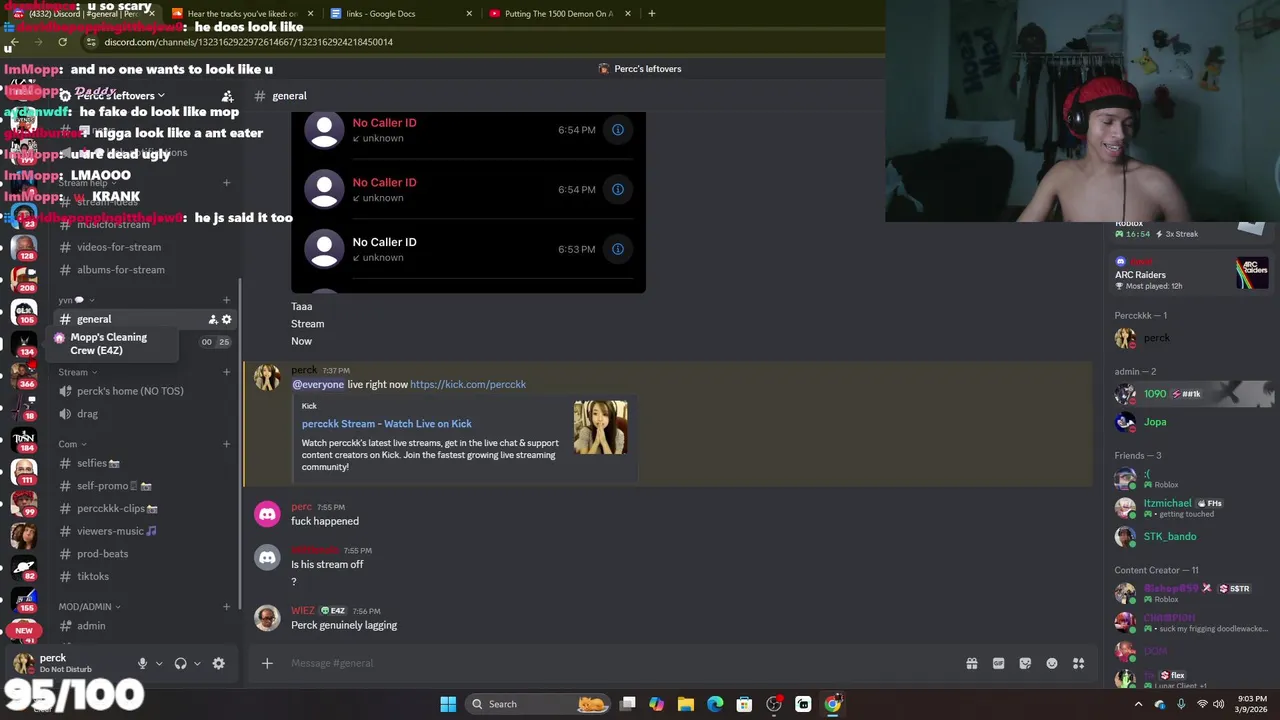The width and height of the screenshot is (1280, 720).
Task: Click the plus attach button in message box
Action: 267,663
